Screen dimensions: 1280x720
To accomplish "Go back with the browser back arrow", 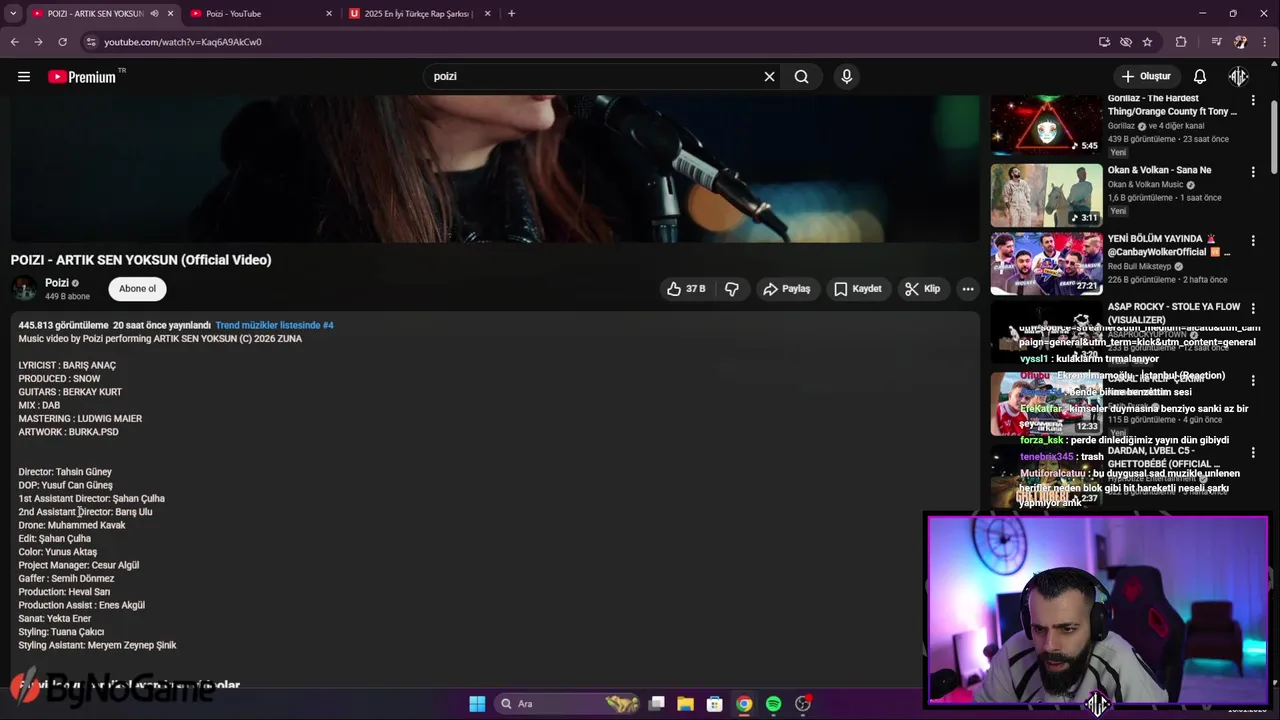I will pos(14,42).
